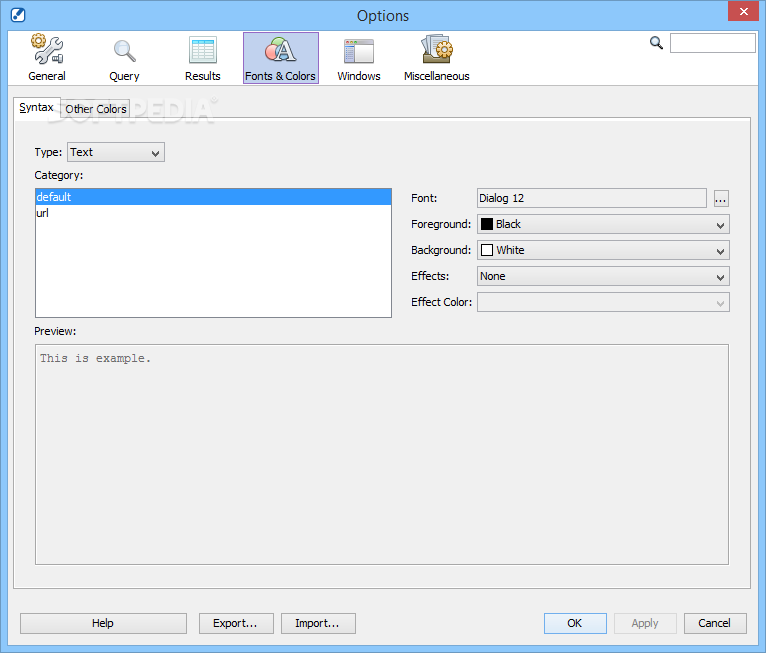Dismiss the dialog with Cancel

715,623
